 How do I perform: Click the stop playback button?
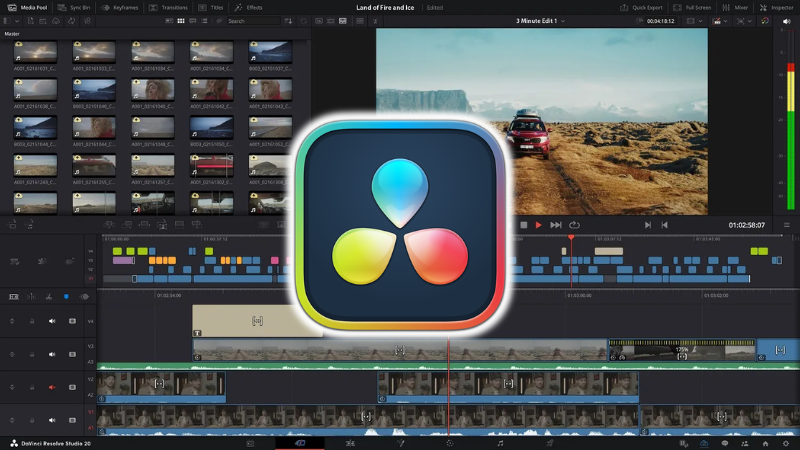(x=523, y=225)
